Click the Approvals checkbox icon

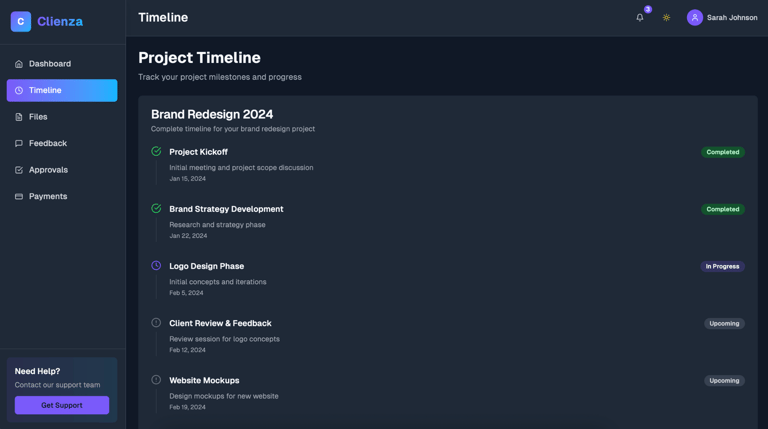coord(19,170)
